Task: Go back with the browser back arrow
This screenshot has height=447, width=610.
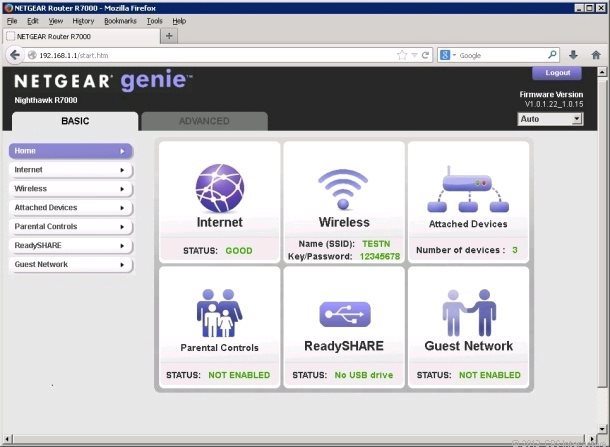Action: click(15, 55)
